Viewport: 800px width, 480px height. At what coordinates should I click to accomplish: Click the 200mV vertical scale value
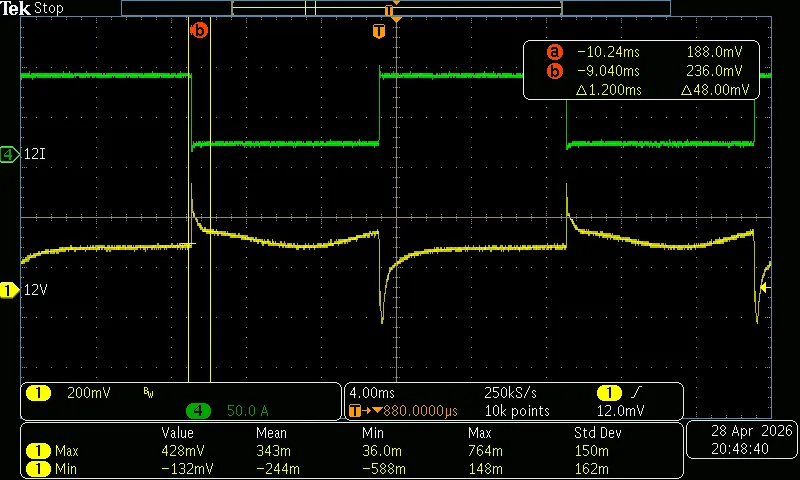click(89, 393)
